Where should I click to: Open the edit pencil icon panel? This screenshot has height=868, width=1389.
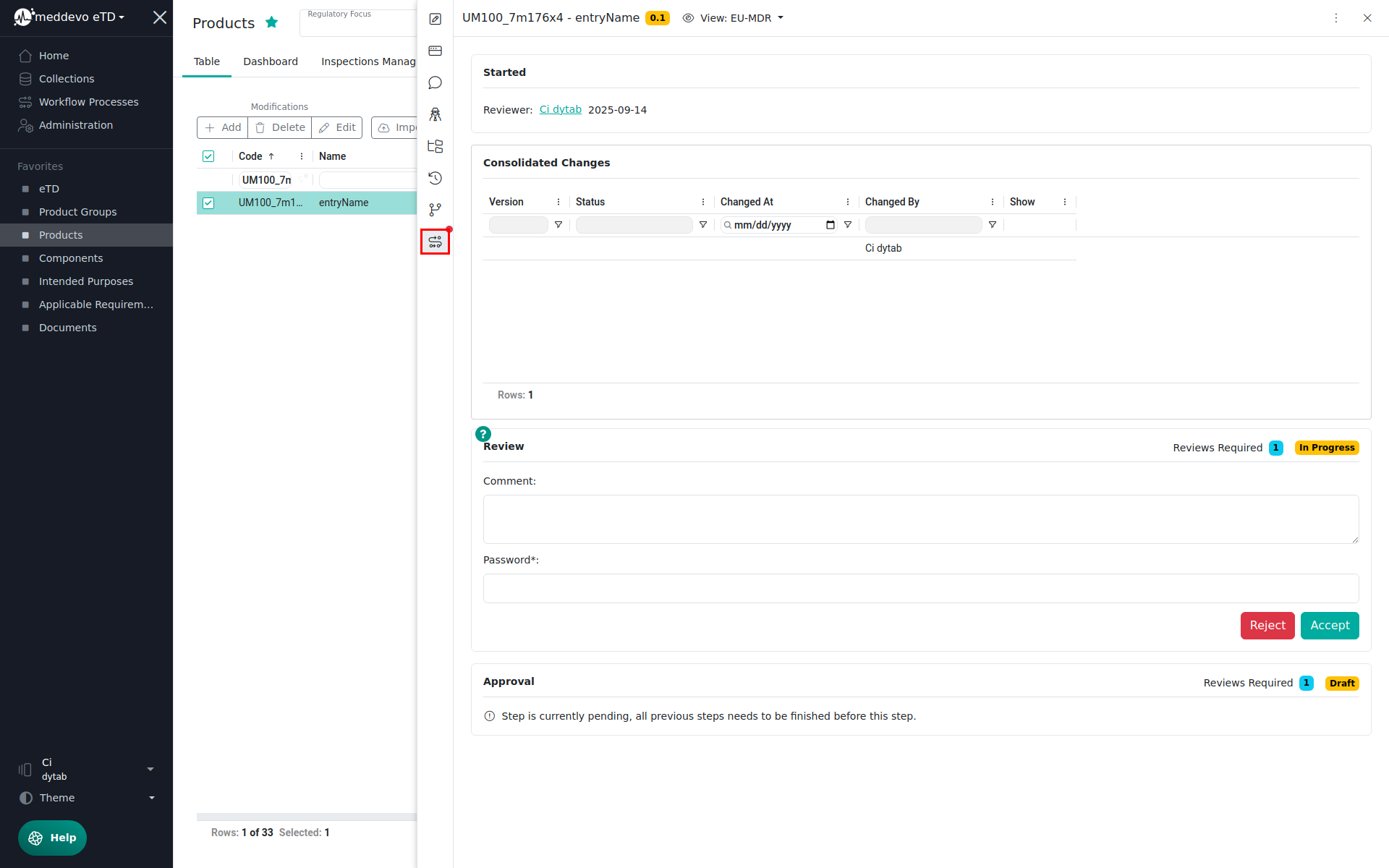coord(435,19)
